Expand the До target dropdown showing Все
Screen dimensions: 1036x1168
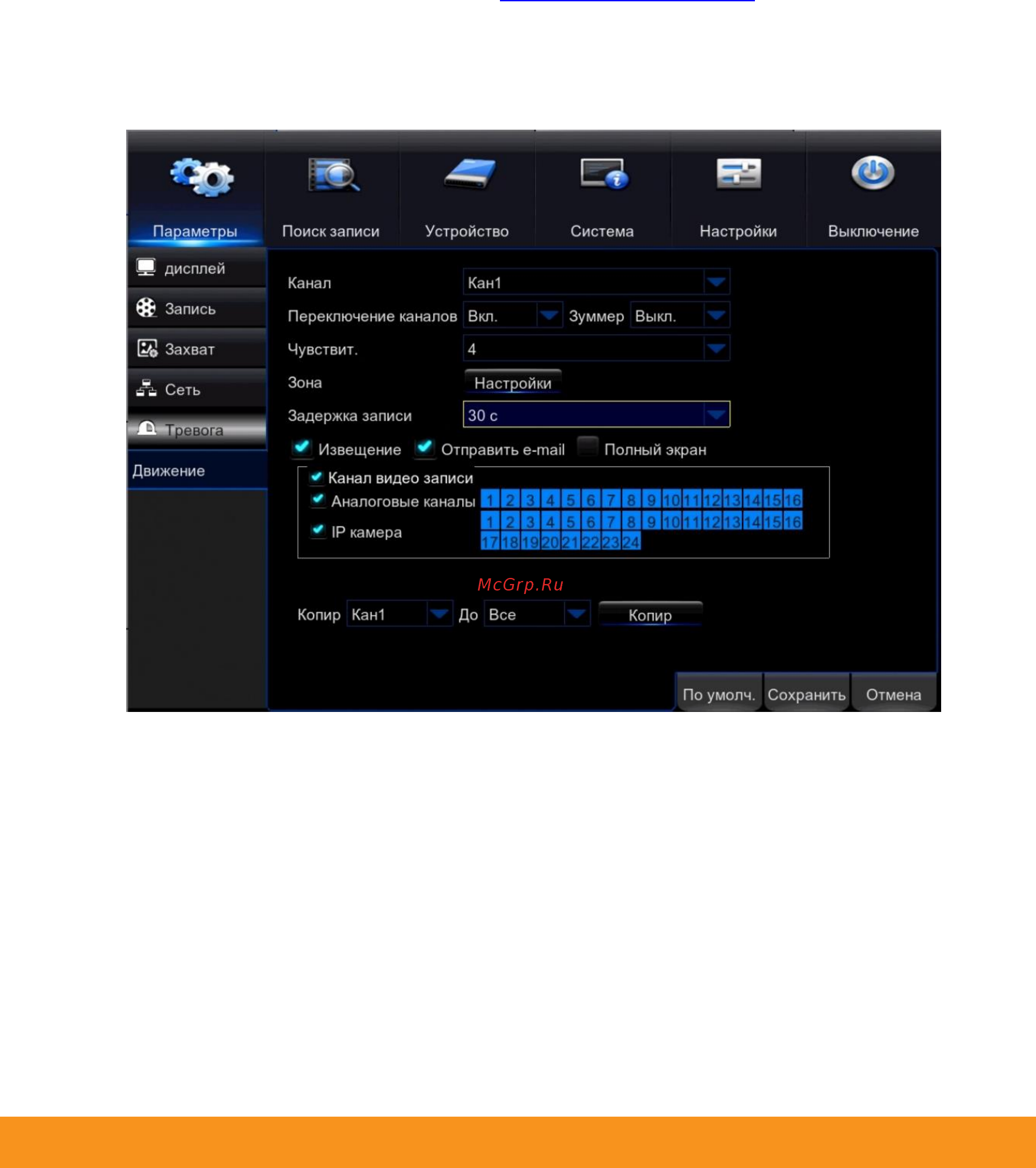pos(536,614)
